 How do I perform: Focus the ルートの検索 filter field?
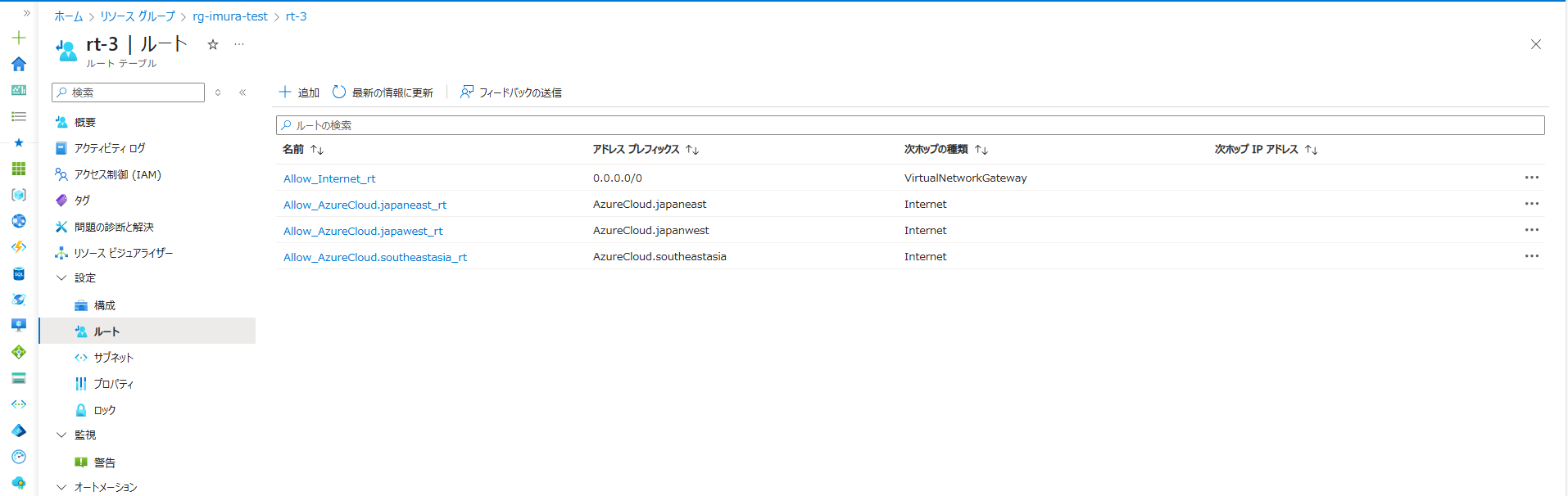tap(910, 125)
